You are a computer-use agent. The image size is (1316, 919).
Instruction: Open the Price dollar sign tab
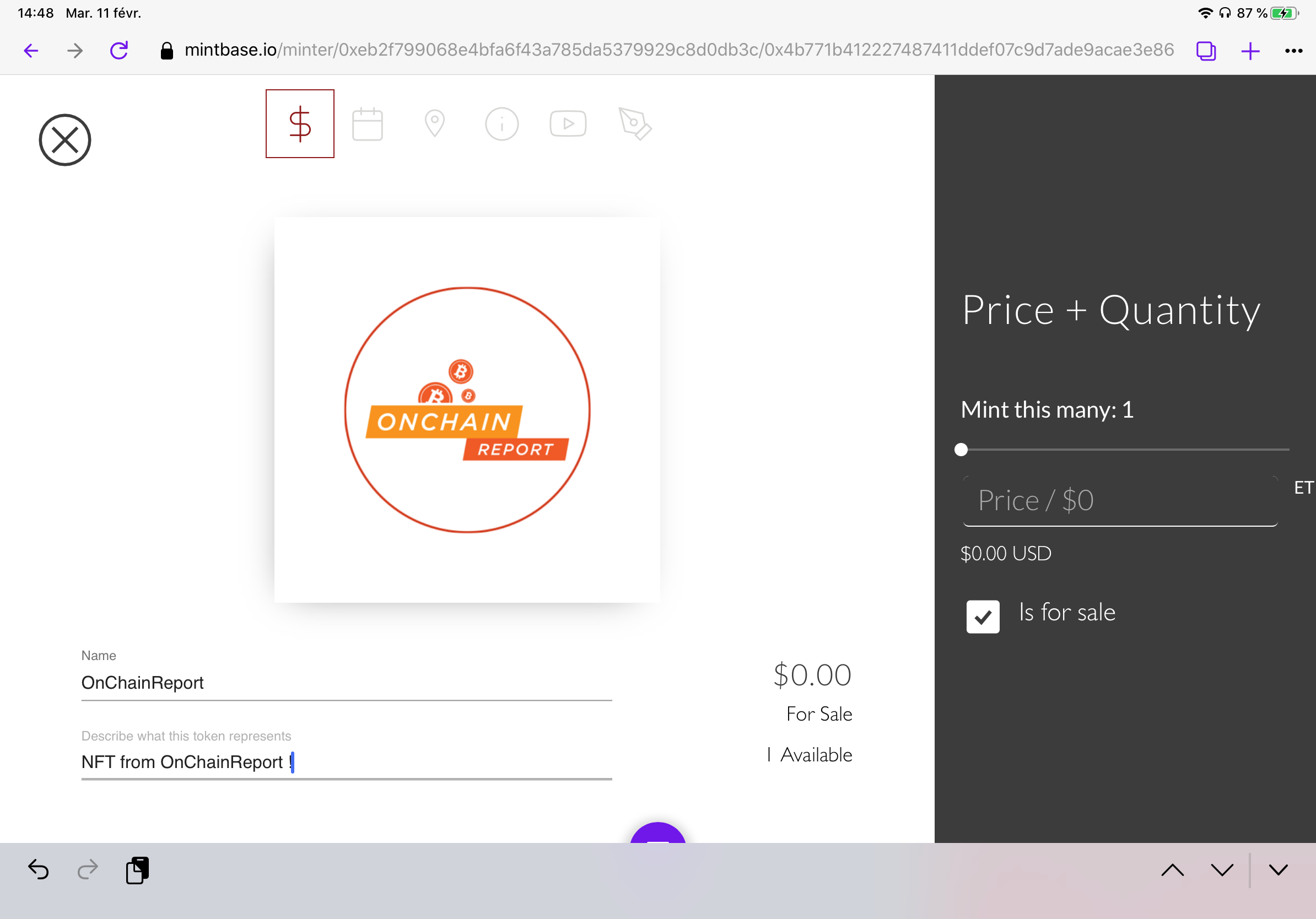[300, 124]
